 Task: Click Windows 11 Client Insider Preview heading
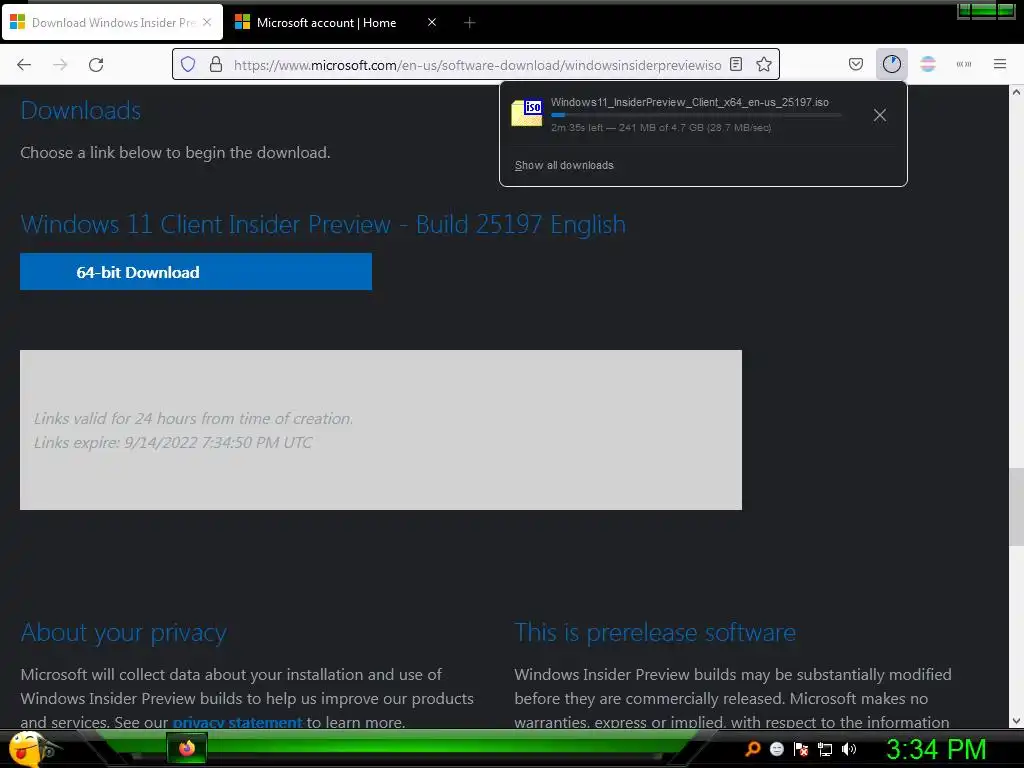[323, 224]
